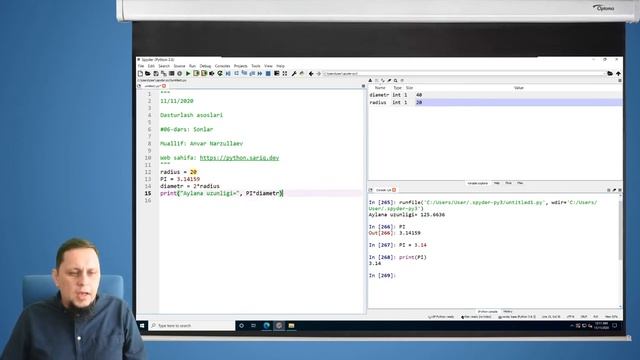Click the Forward arrow navigation icon
This screenshot has width=640, height=360.
319,73
